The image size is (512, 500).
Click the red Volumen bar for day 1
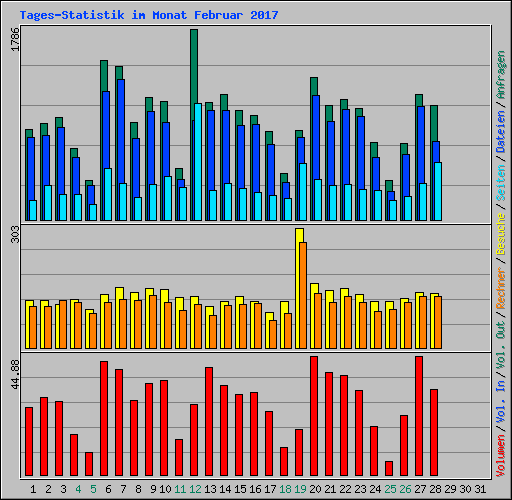tap(29, 441)
